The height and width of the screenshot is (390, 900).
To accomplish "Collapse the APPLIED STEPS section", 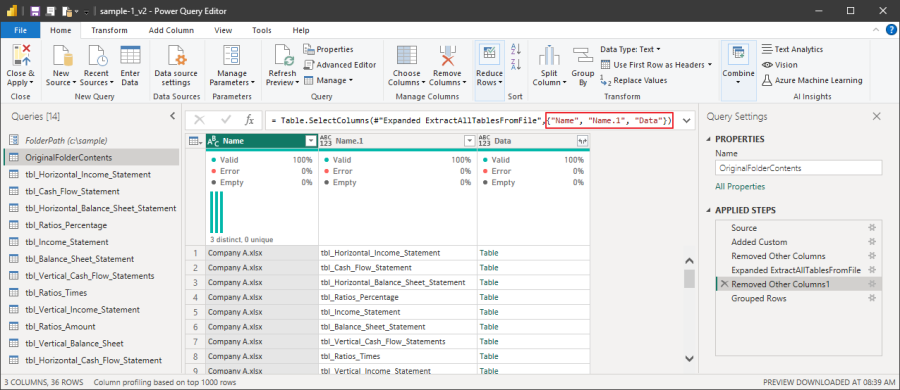I will [709, 210].
